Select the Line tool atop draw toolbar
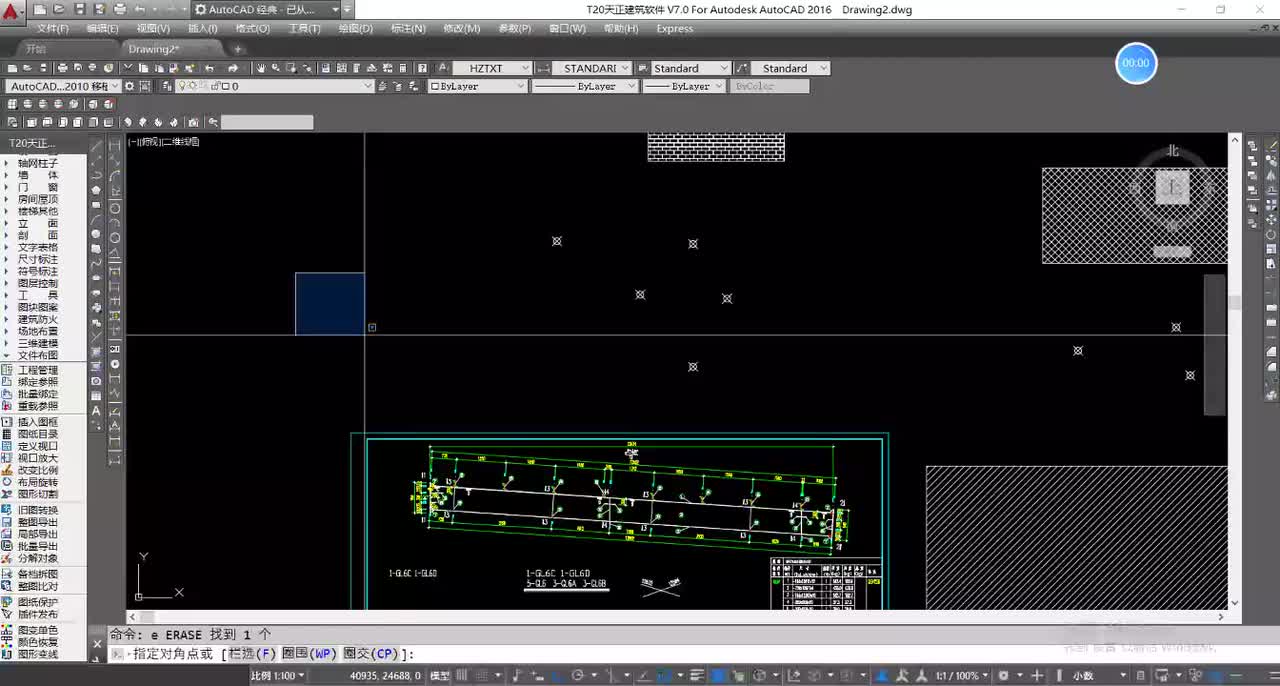1280x686 pixels. pyautogui.click(x=96, y=146)
